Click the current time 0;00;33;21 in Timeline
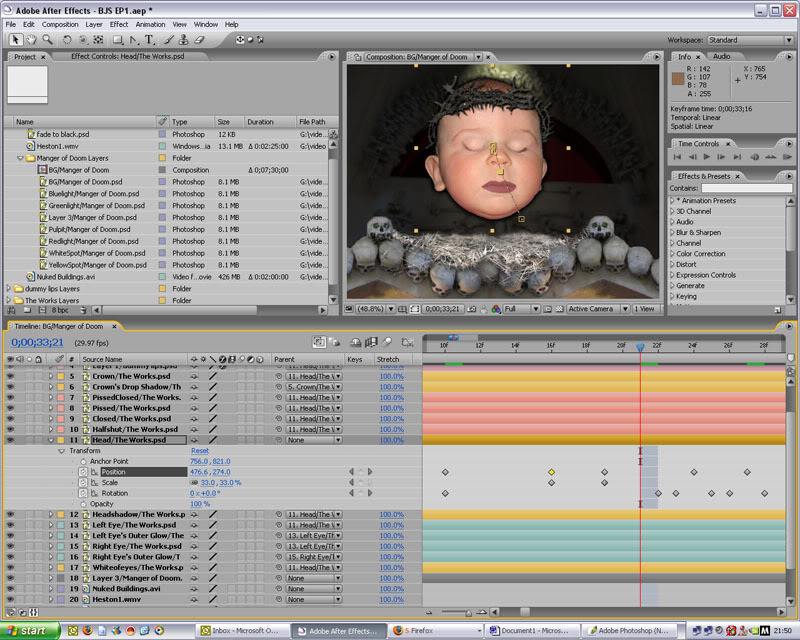800x640 pixels. pyautogui.click(x=37, y=343)
